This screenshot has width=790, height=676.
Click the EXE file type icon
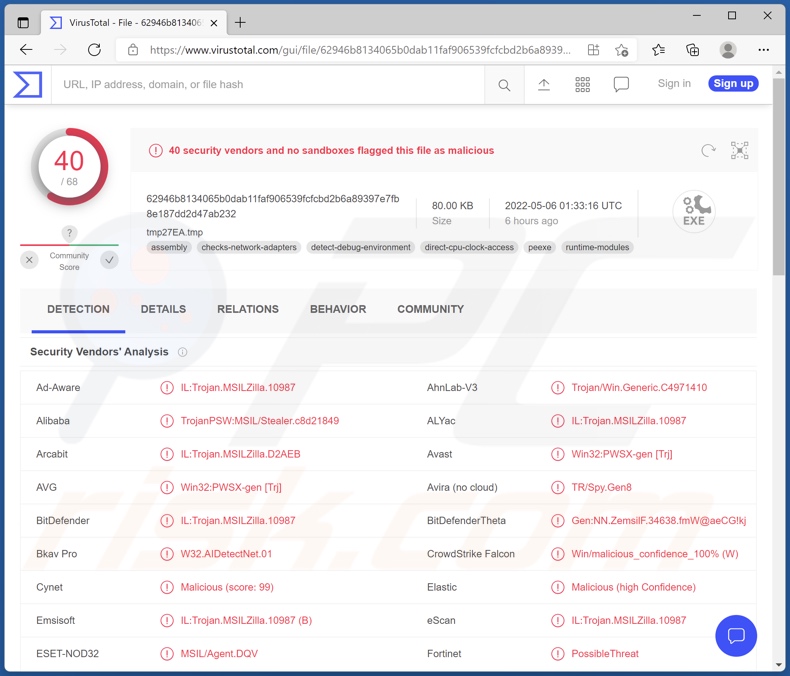694,211
